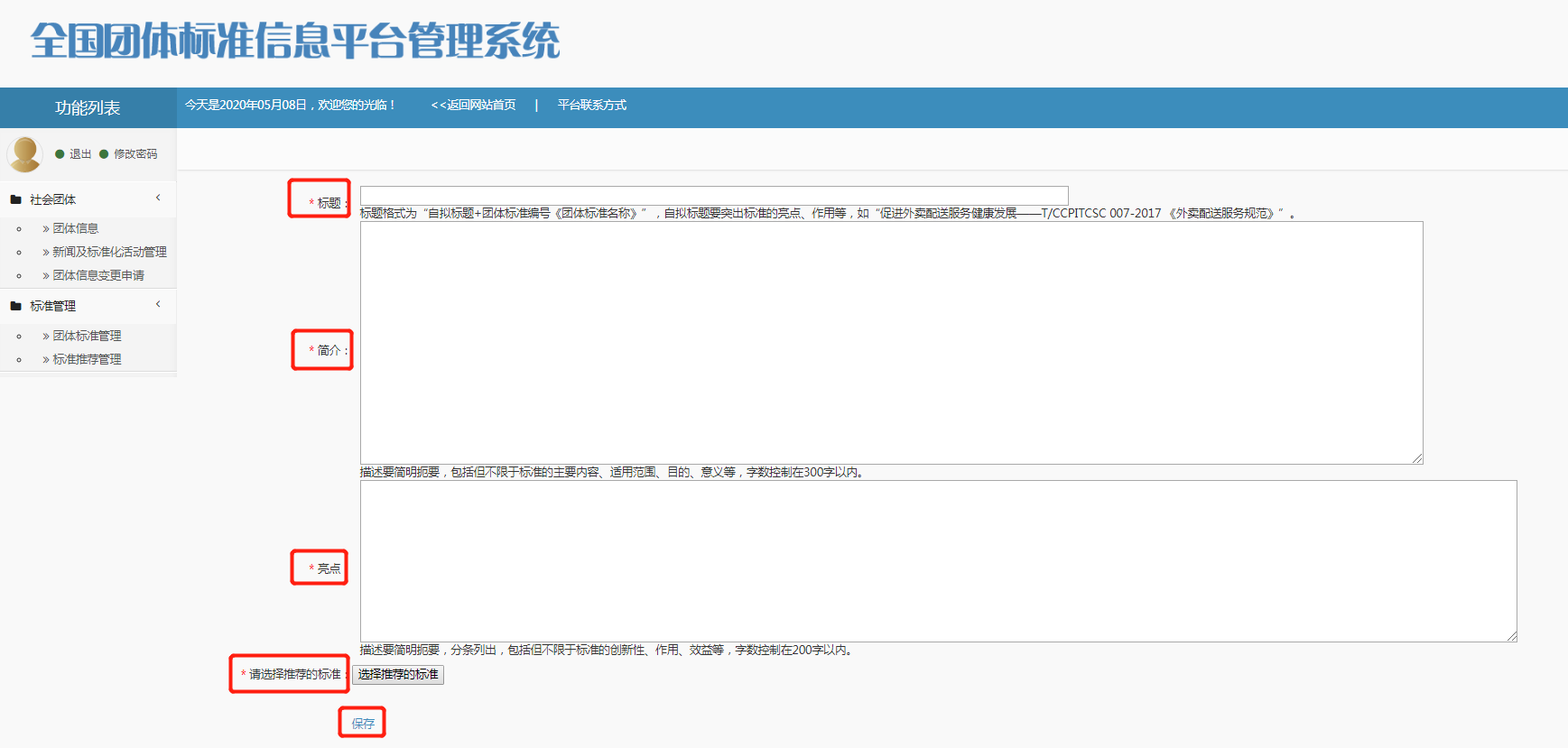Select 团体信息变更申请 in sidebar
This screenshot has height=748, width=1568.
pos(97,275)
